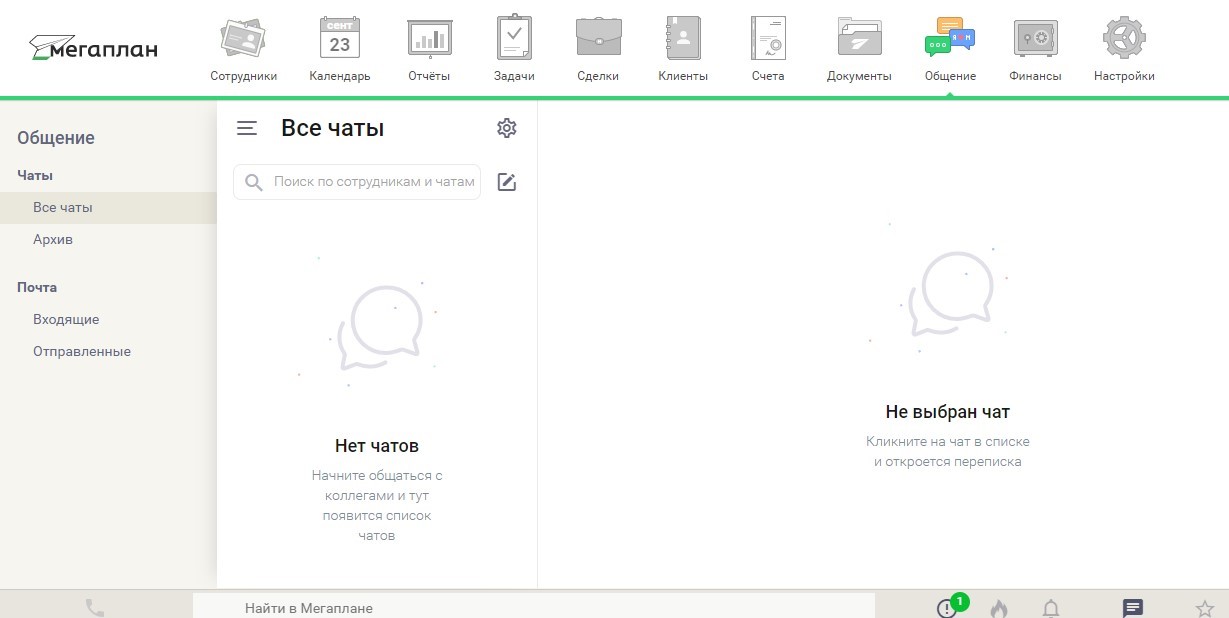This screenshot has height=618, width=1229.
Task: Open the Клиенты address book icon
Action: [683, 39]
